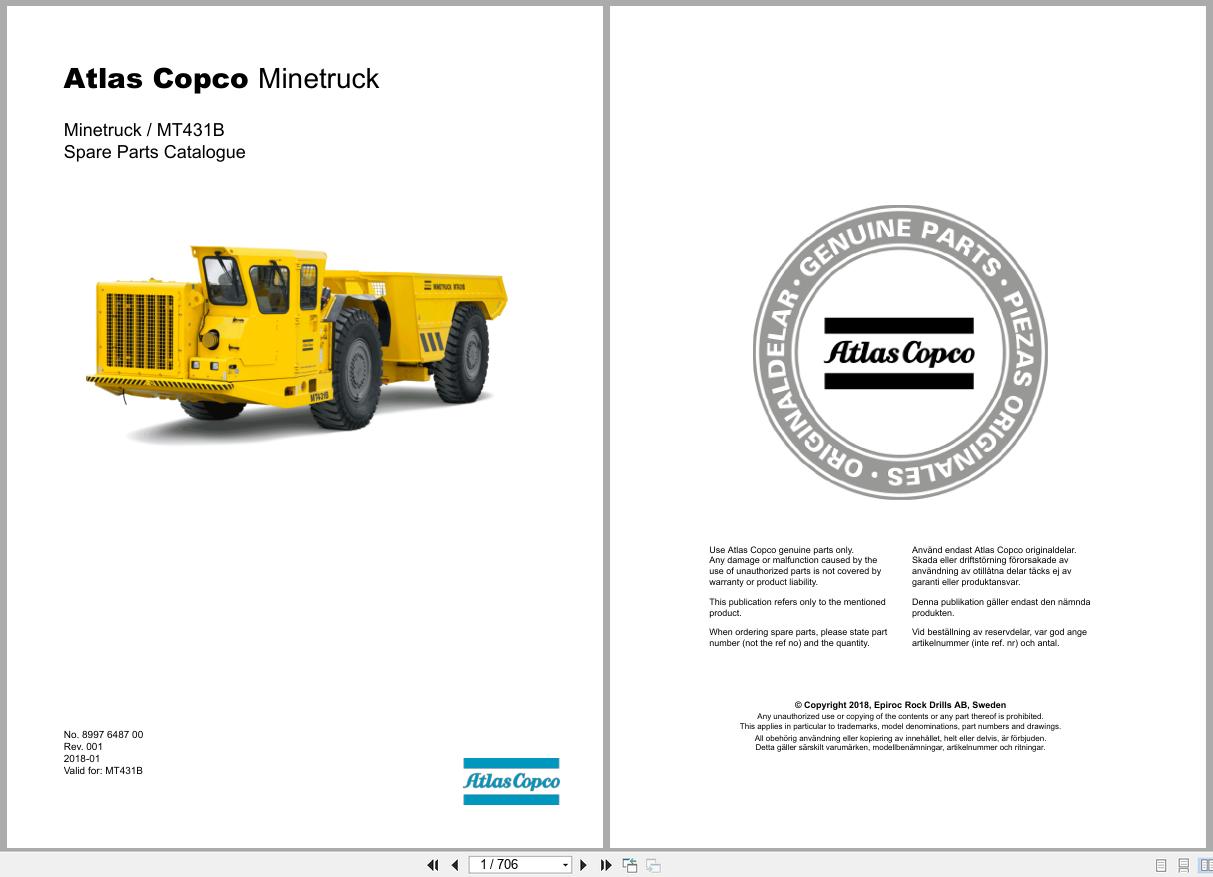Screen dimensions: 1213x877
Task: Expand the page selection combo box
Action: tap(565, 864)
